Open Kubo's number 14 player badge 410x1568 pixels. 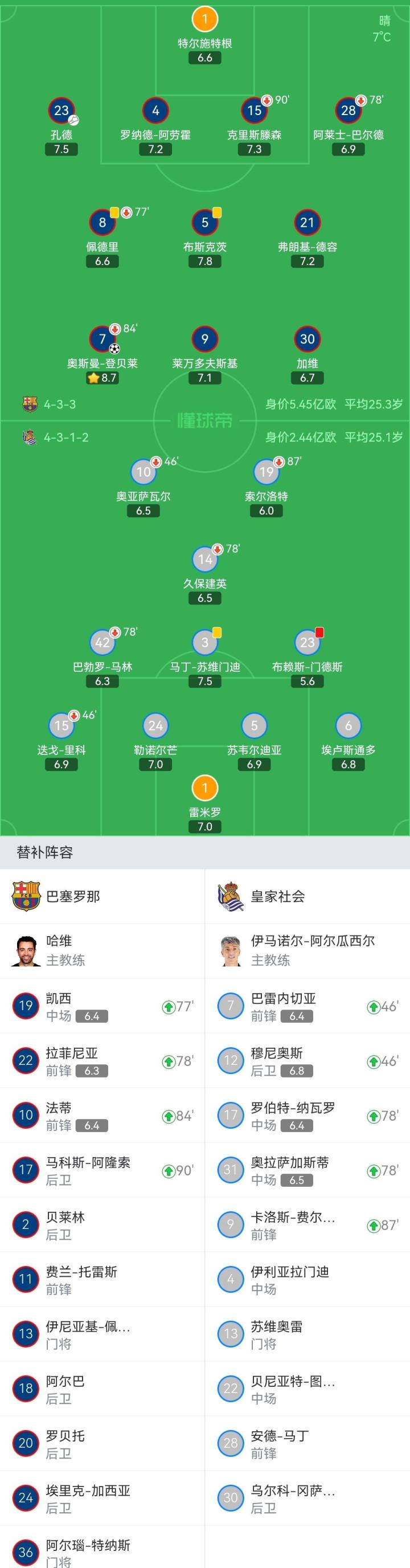pyautogui.click(x=204, y=559)
